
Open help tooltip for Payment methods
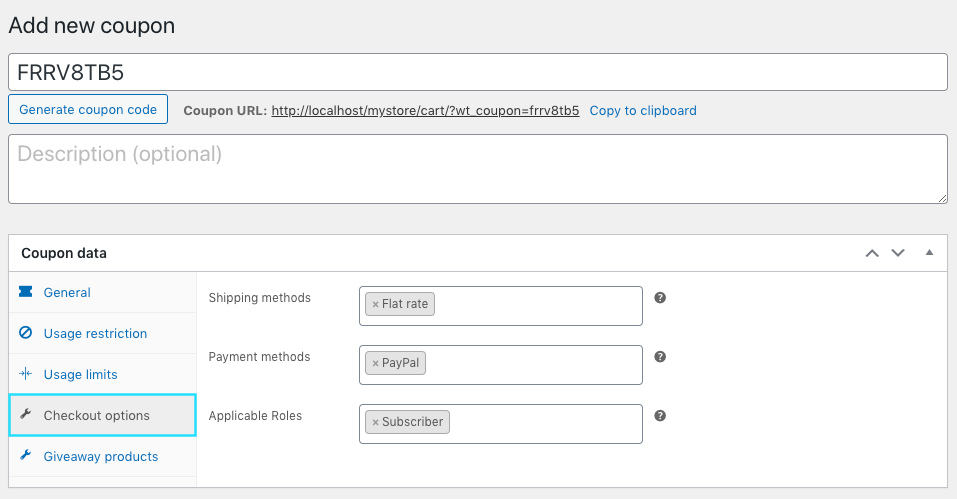coord(660,357)
